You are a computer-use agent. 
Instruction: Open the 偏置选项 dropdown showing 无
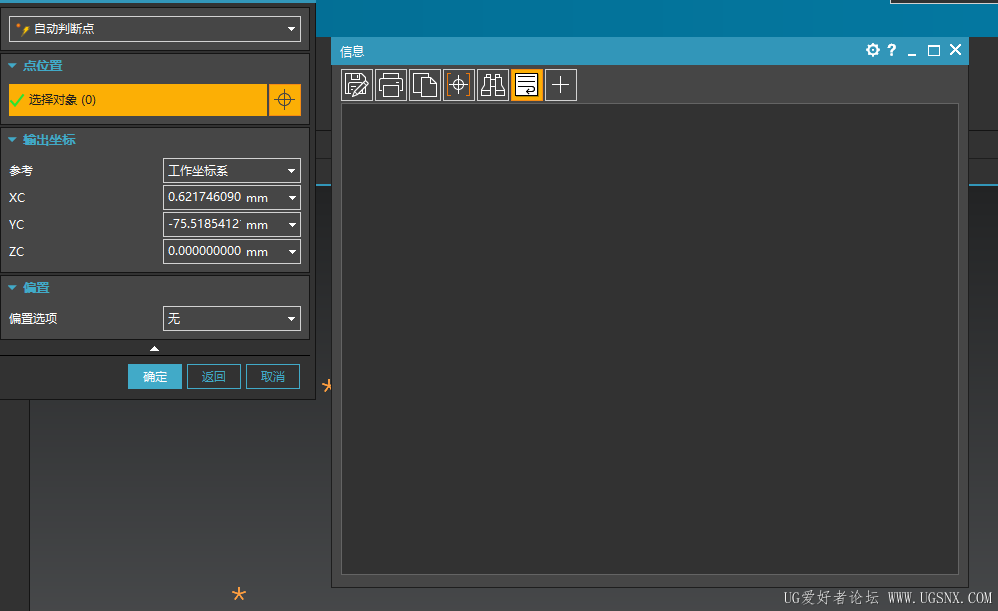(232, 318)
